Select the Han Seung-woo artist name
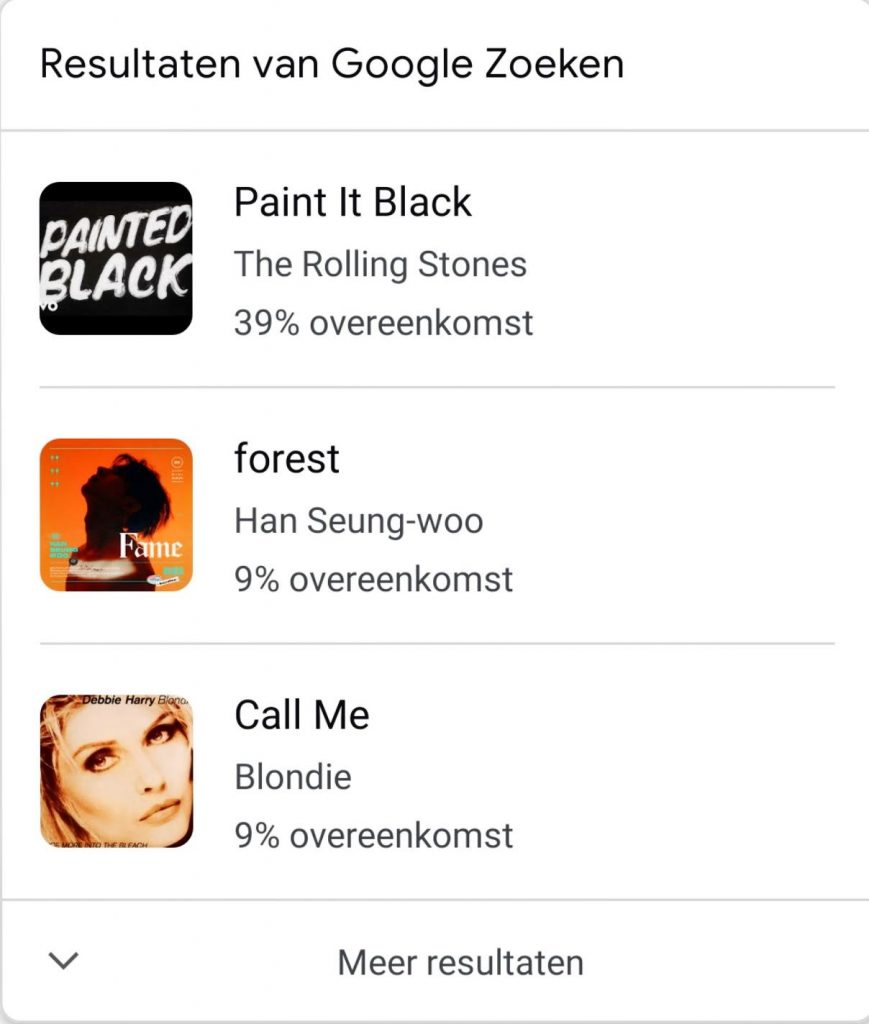This screenshot has width=869, height=1024. (x=358, y=521)
